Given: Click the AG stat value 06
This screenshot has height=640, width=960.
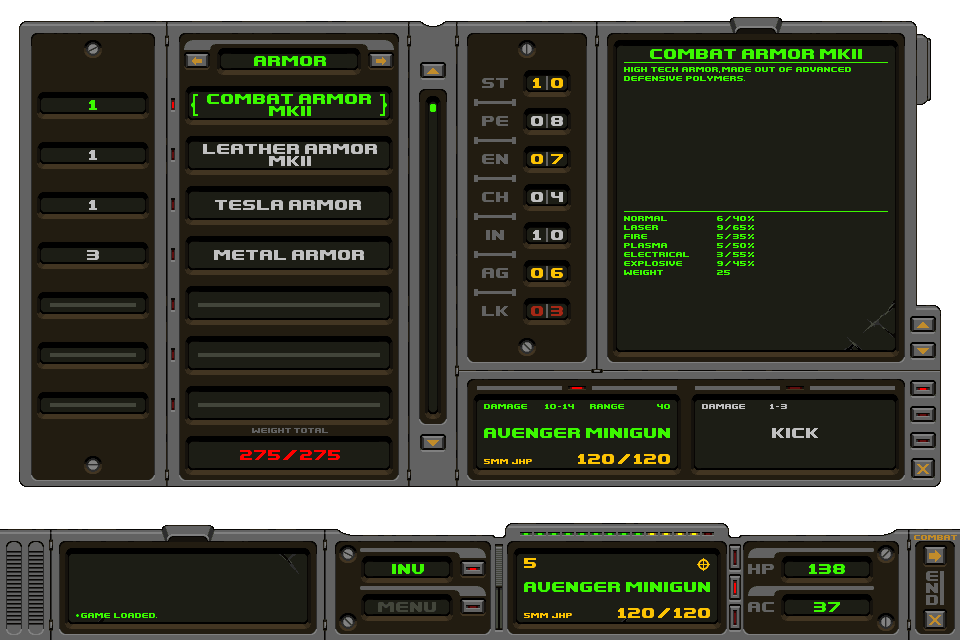Looking at the screenshot, I should (x=547, y=273).
